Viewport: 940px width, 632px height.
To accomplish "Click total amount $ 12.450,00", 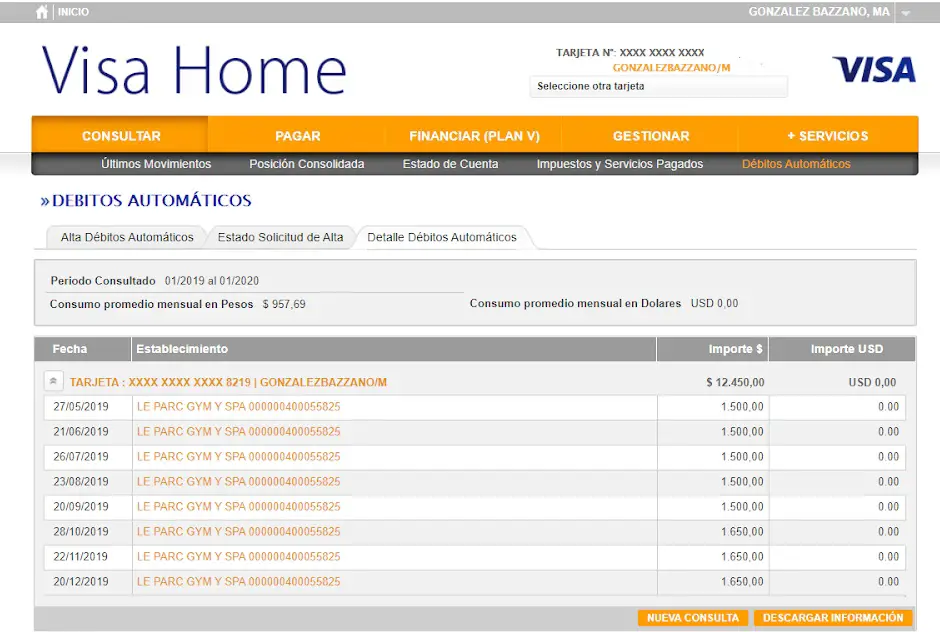I will coord(735,383).
